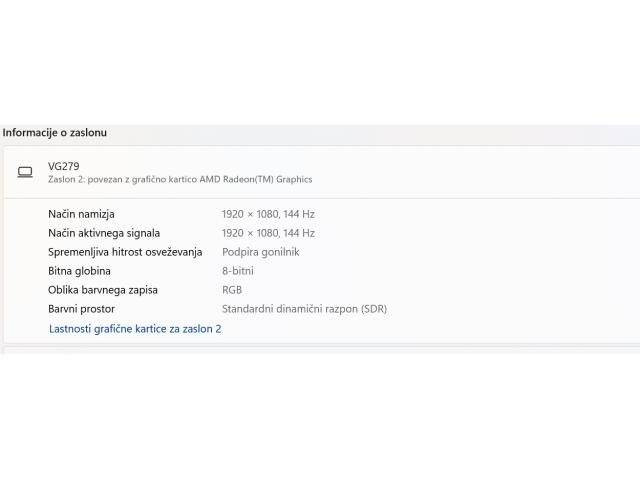Click the 8-bitni value
This screenshot has height=480, width=640.
237,271
